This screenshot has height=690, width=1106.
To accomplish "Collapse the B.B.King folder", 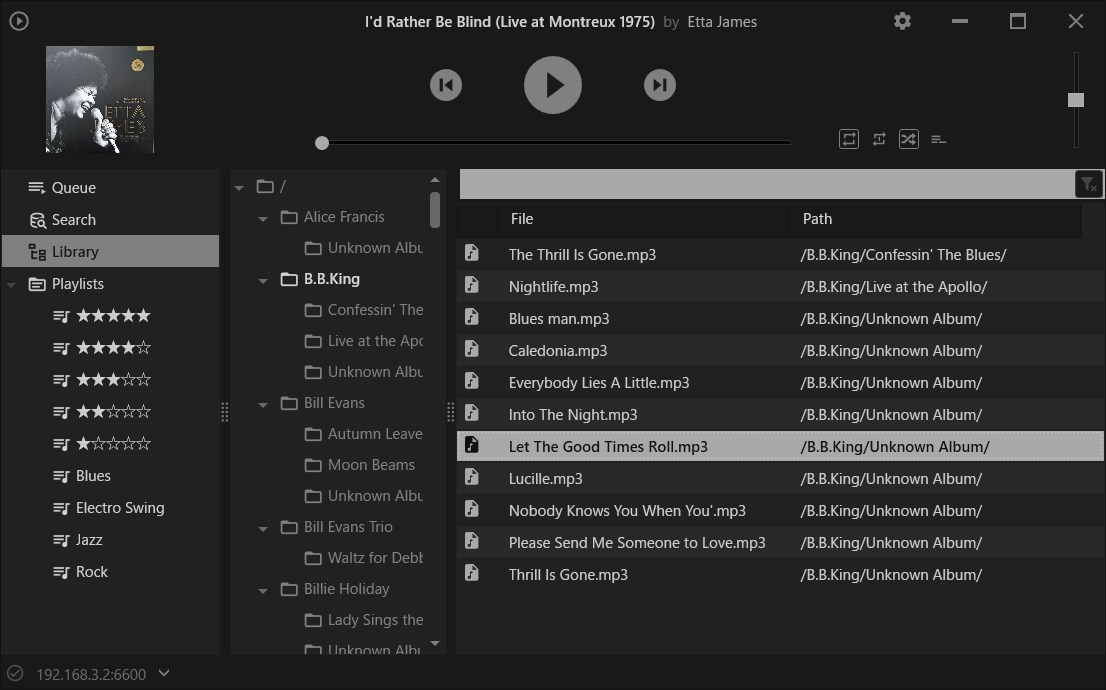I will point(263,281).
